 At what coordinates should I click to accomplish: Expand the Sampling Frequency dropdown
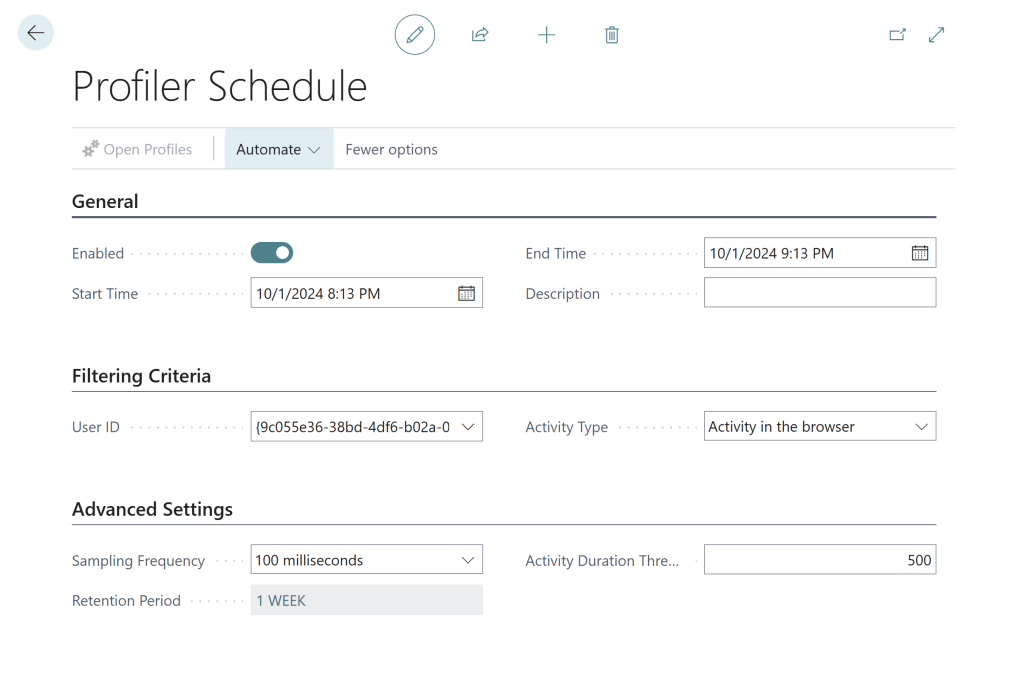tap(467, 560)
